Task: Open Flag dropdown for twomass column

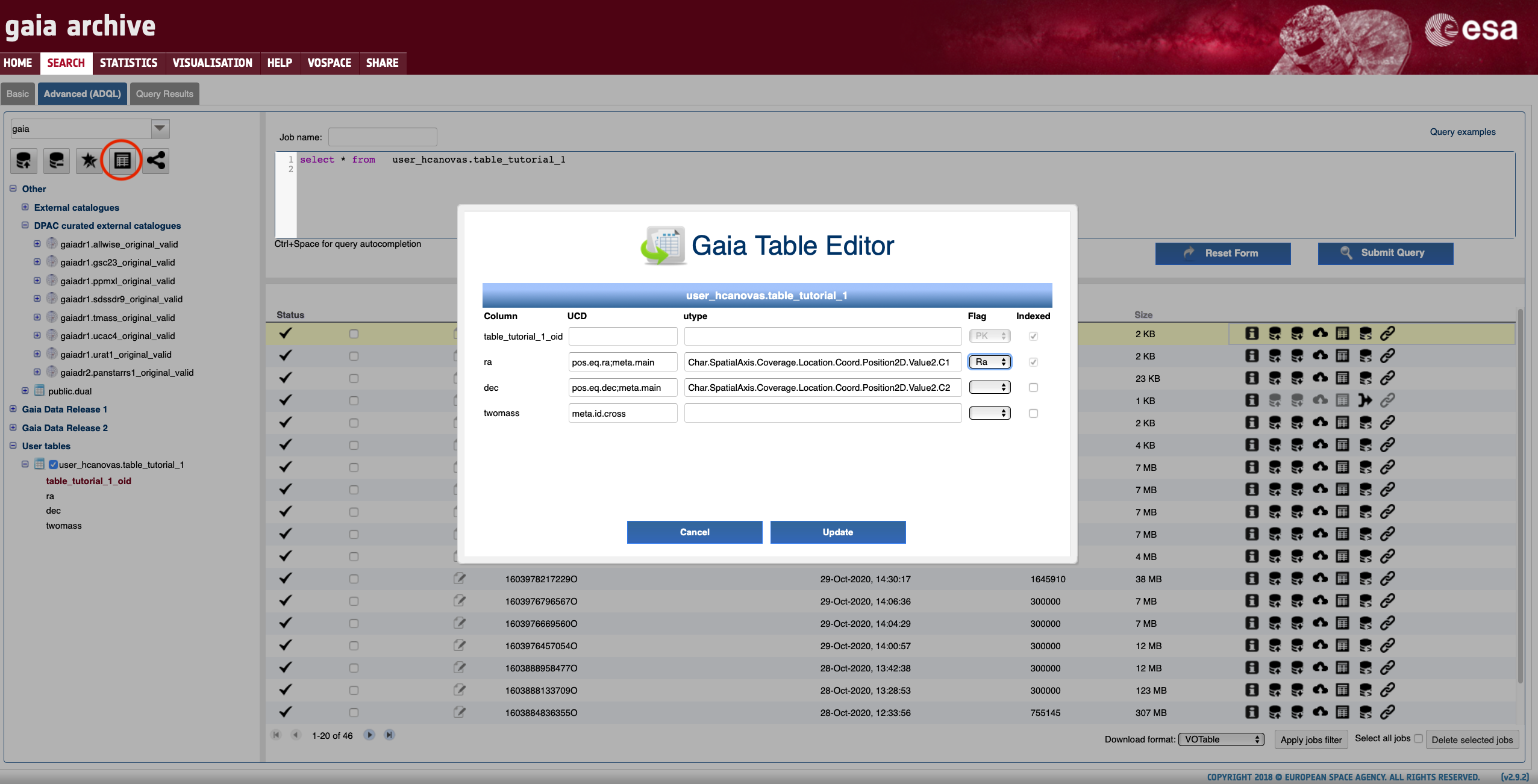Action: click(x=990, y=413)
